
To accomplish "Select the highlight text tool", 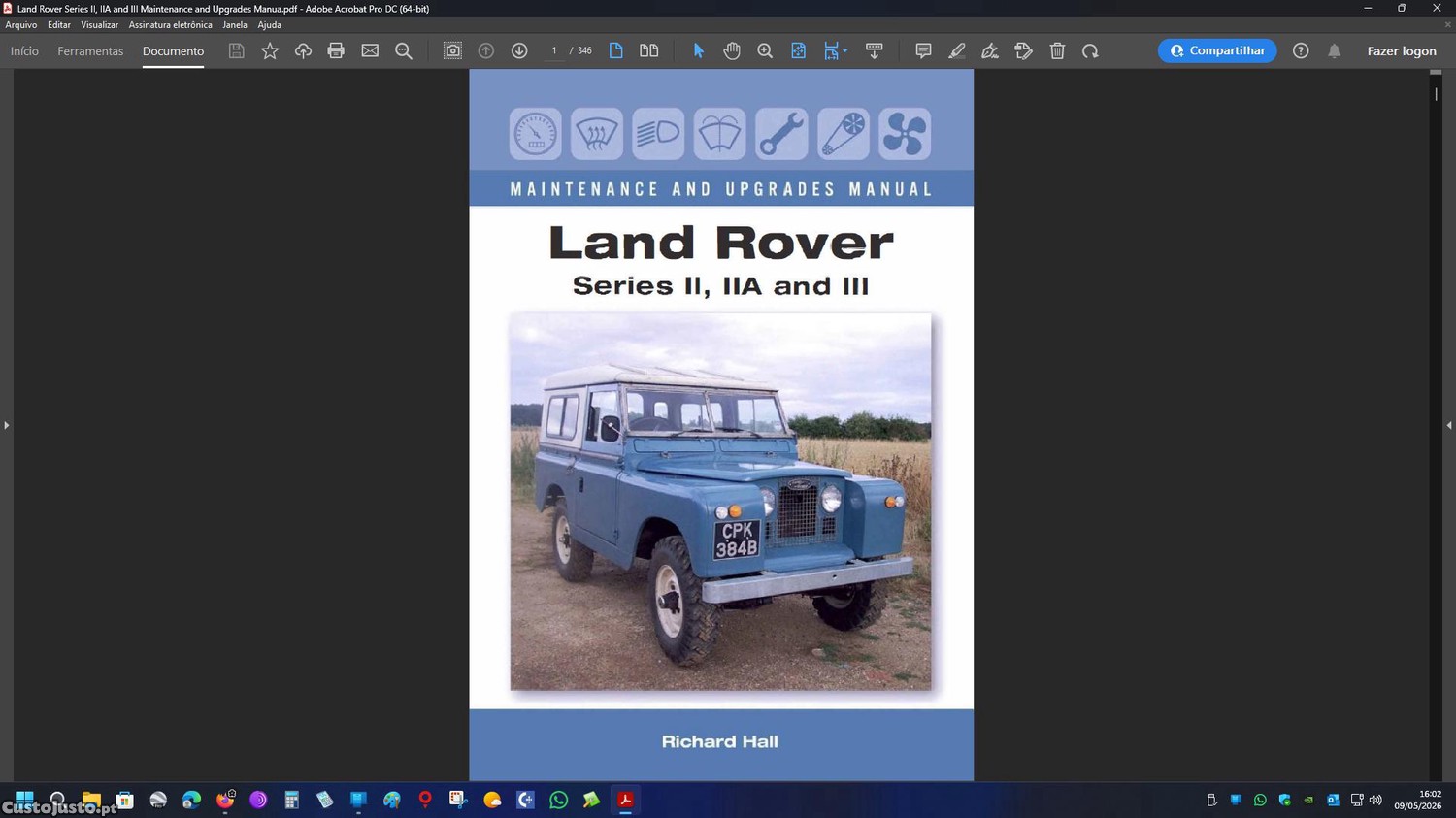I will tap(957, 50).
